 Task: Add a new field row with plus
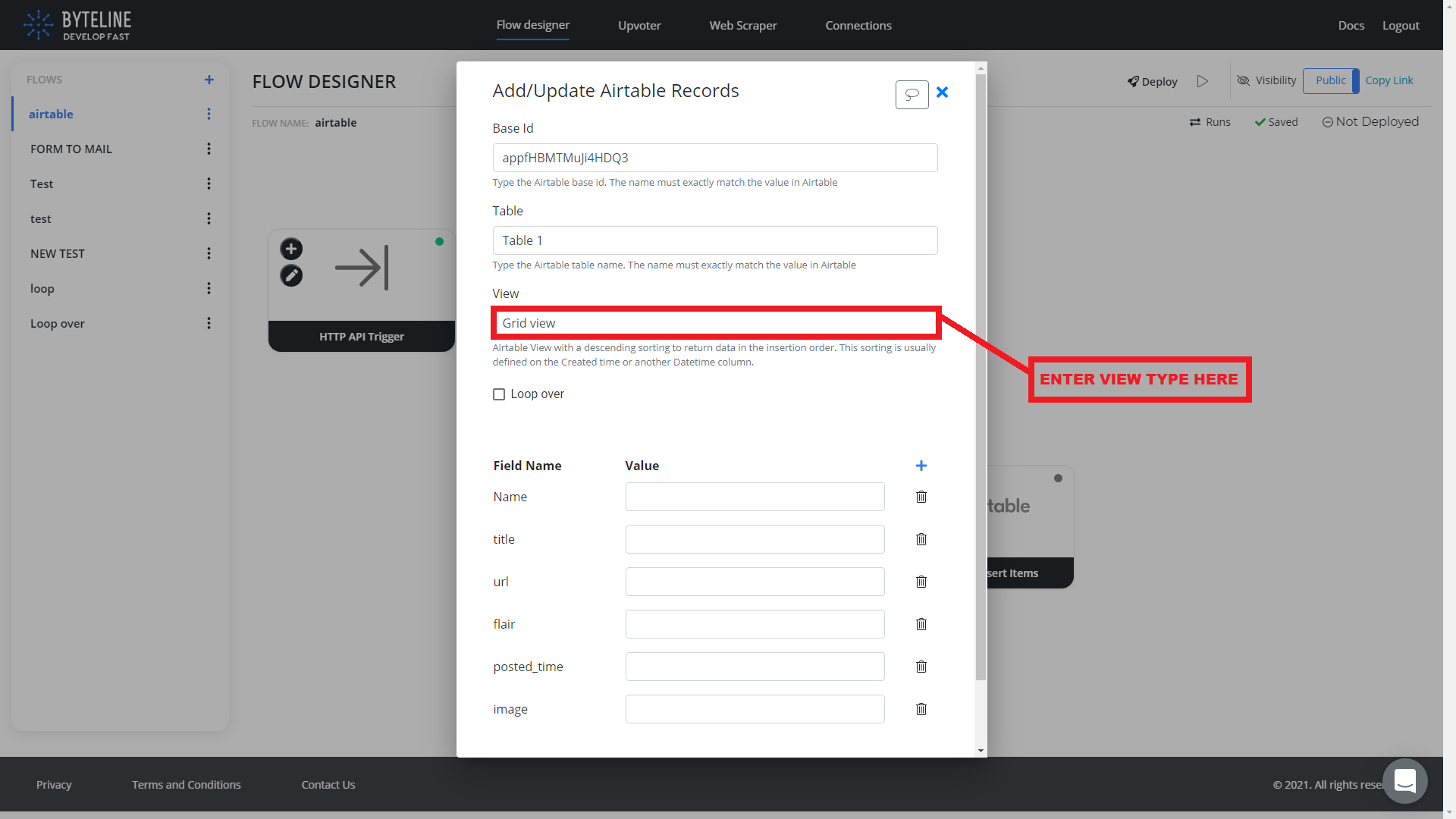[921, 466]
